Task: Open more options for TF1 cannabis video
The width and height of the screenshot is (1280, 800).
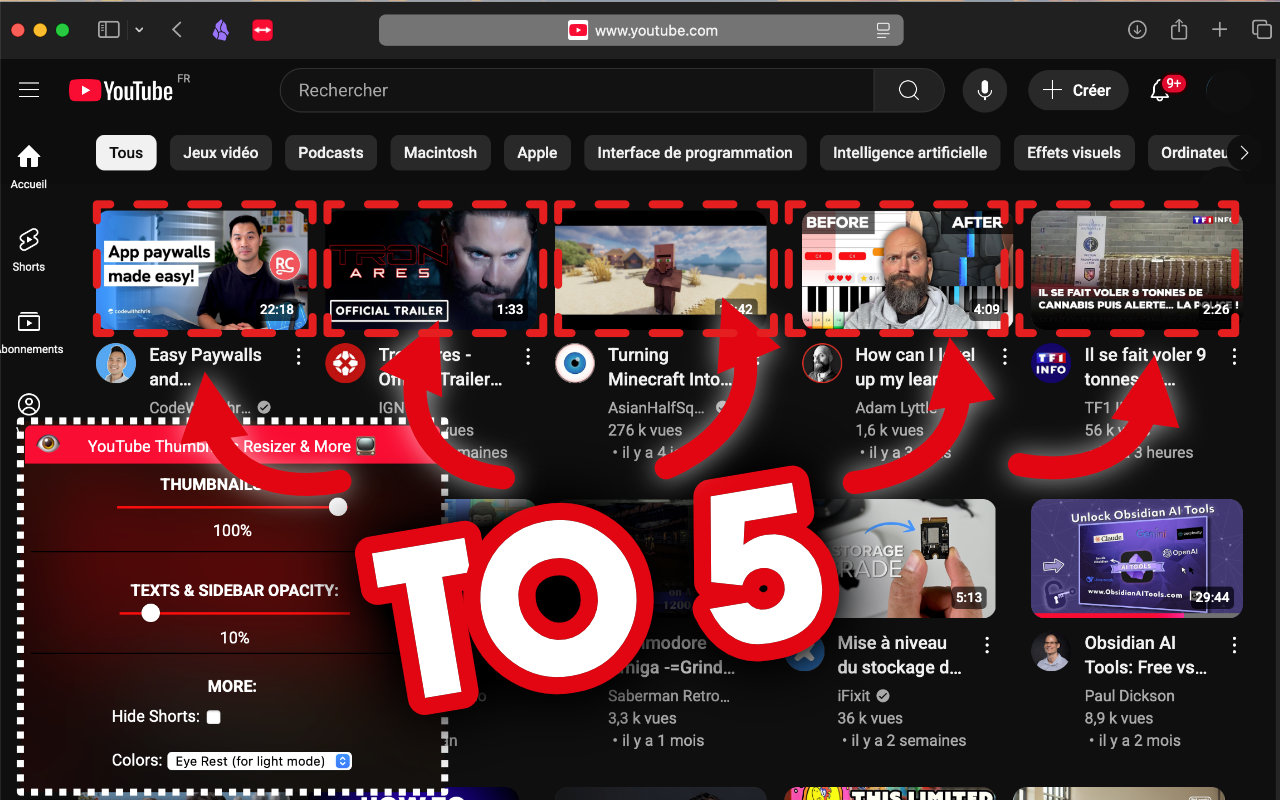Action: (1234, 356)
